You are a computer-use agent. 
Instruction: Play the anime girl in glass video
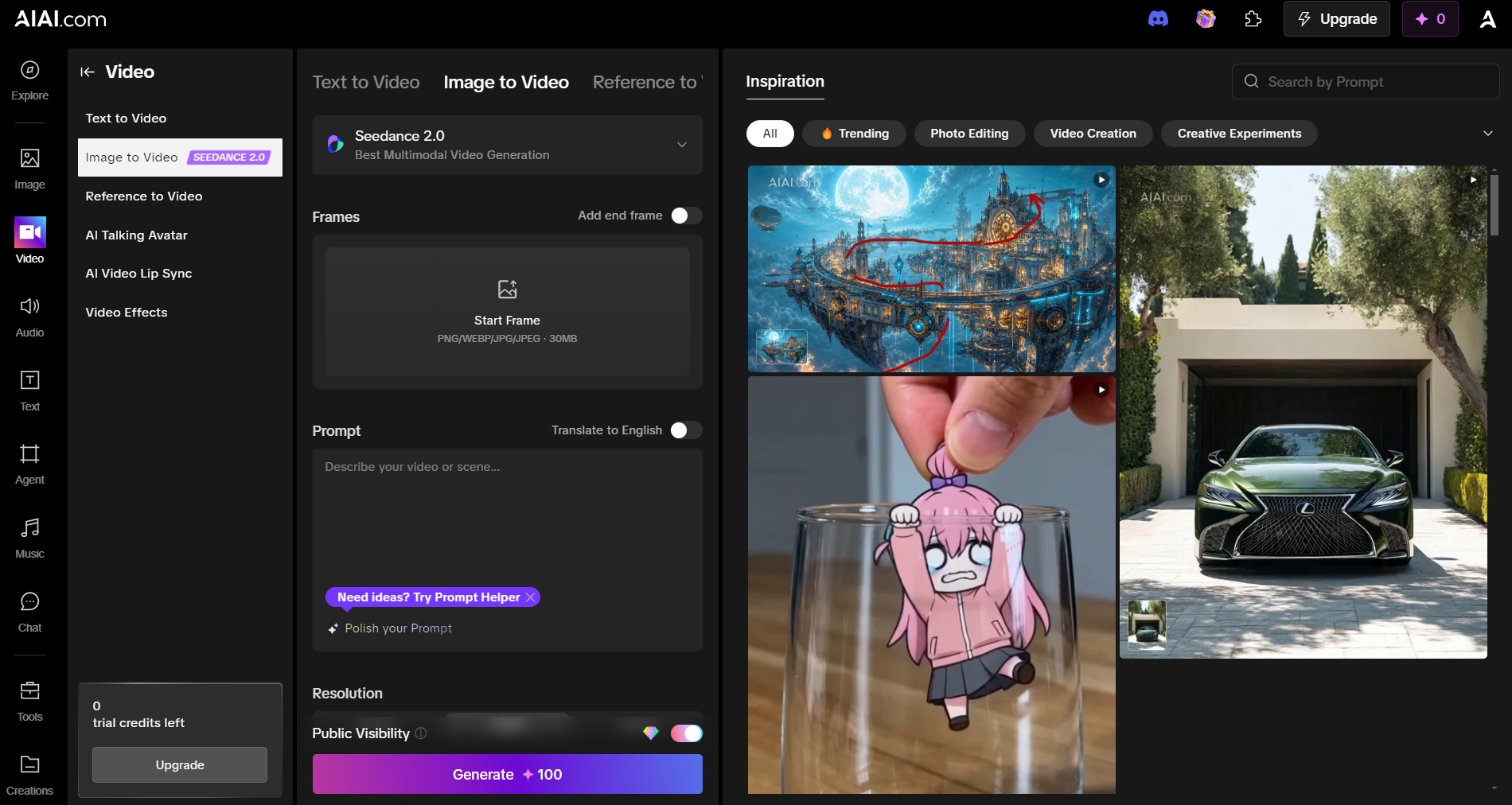(1101, 390)
